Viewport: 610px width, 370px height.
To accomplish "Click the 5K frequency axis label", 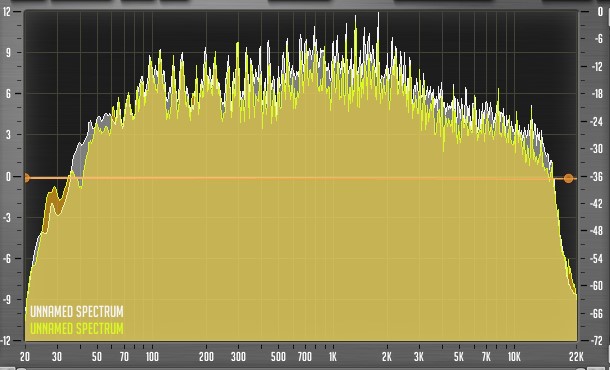I will pyautogui.click(x=459, y=357).
